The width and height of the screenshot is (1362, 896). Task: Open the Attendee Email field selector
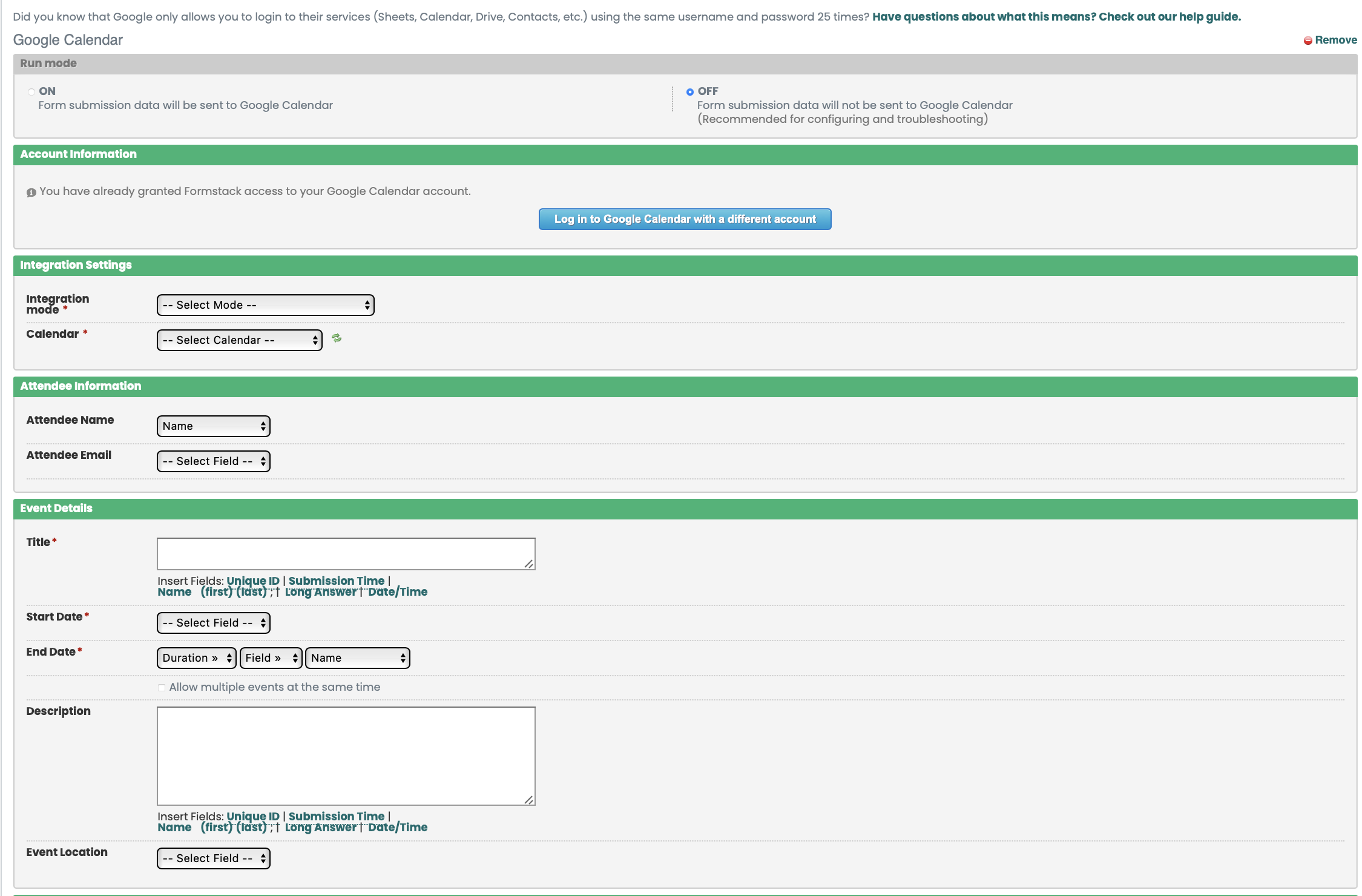point(212,461)
